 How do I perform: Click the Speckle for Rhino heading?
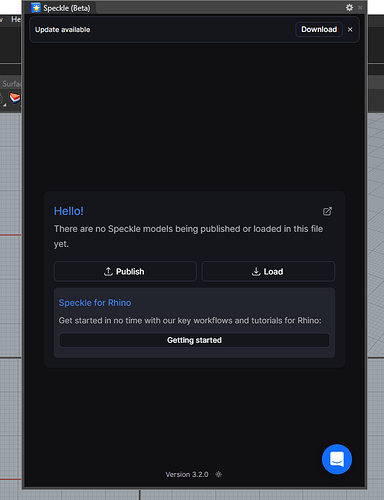click(x=95, y=303)
